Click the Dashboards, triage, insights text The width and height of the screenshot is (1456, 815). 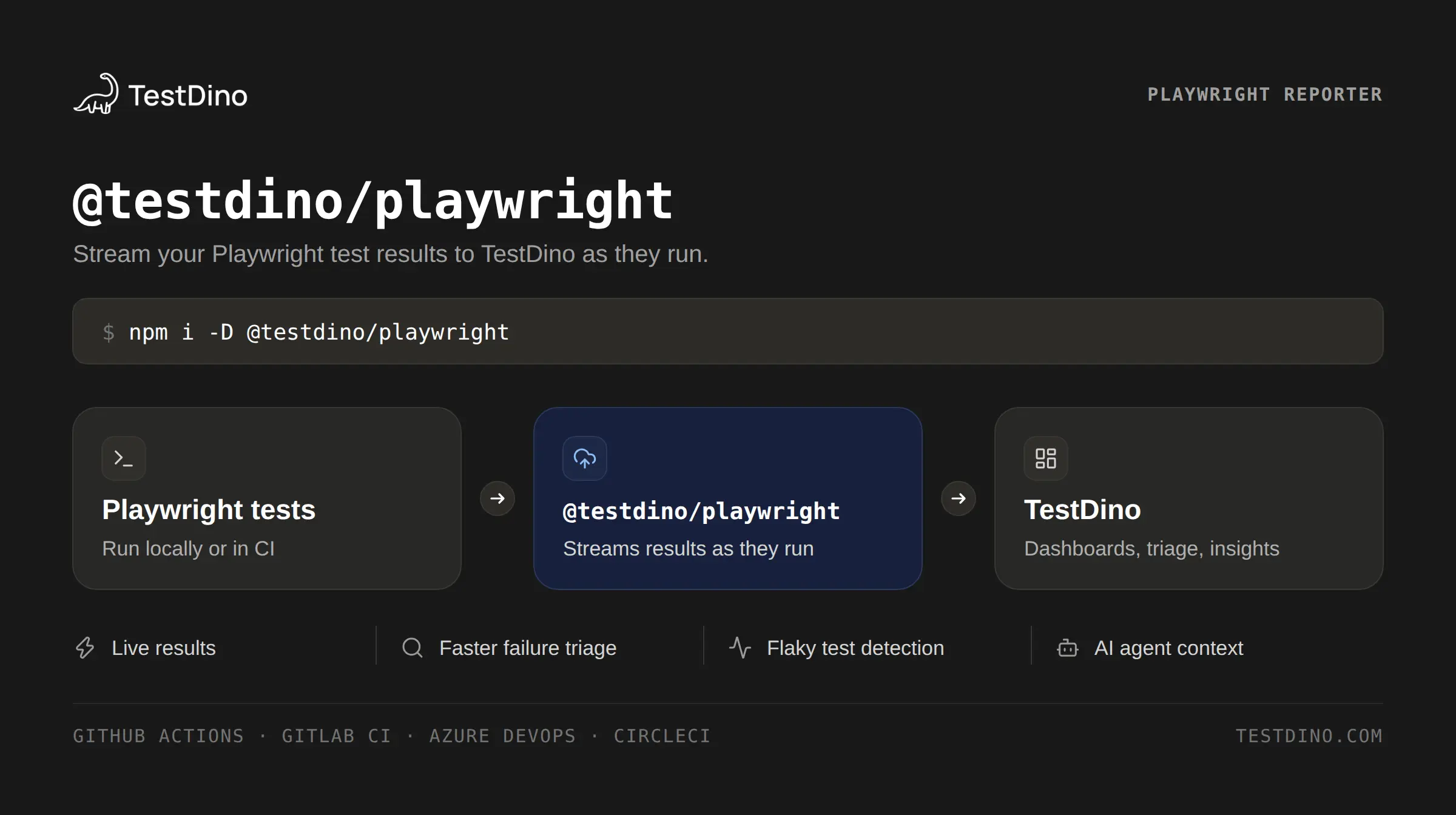[1151, 548]
